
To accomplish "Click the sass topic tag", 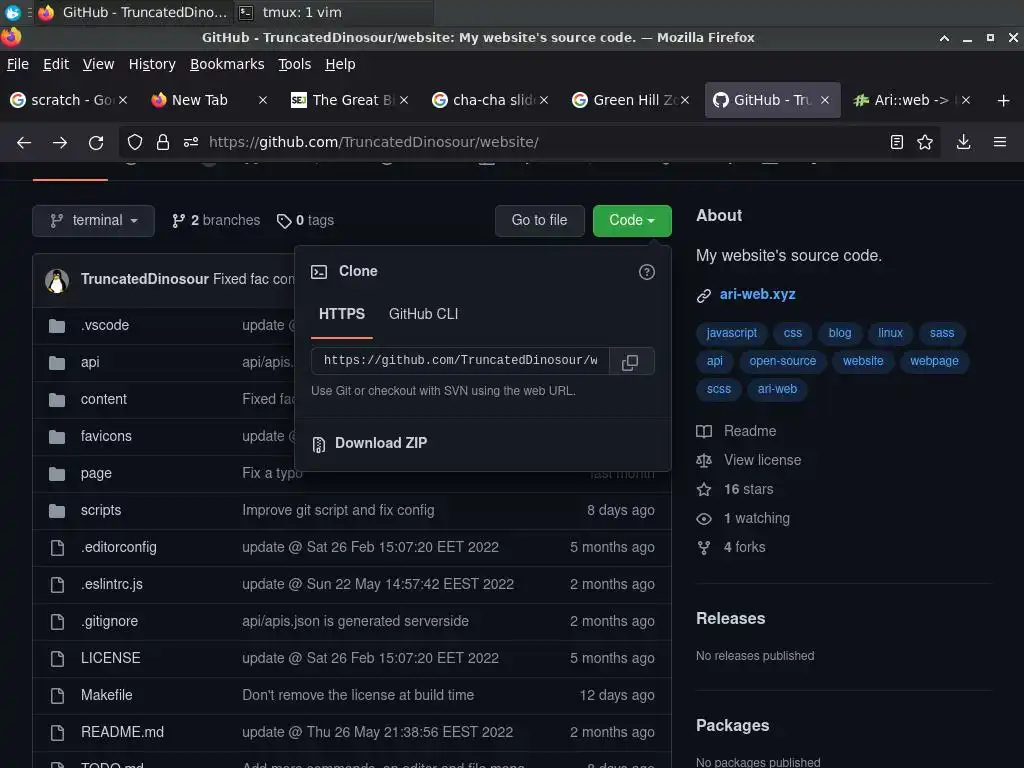I will coord(942,333).
